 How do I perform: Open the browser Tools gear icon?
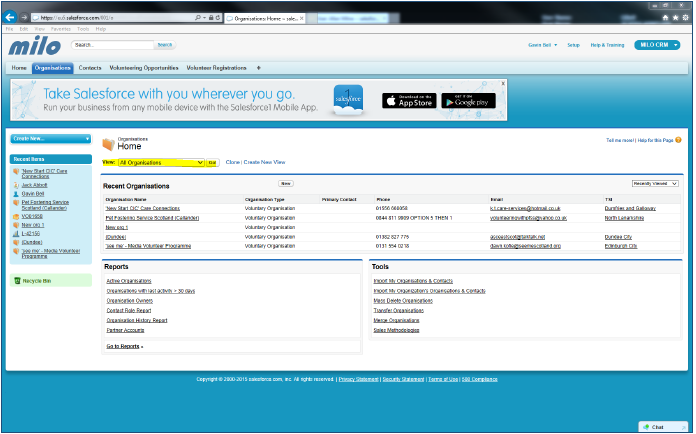pos(685,18)
